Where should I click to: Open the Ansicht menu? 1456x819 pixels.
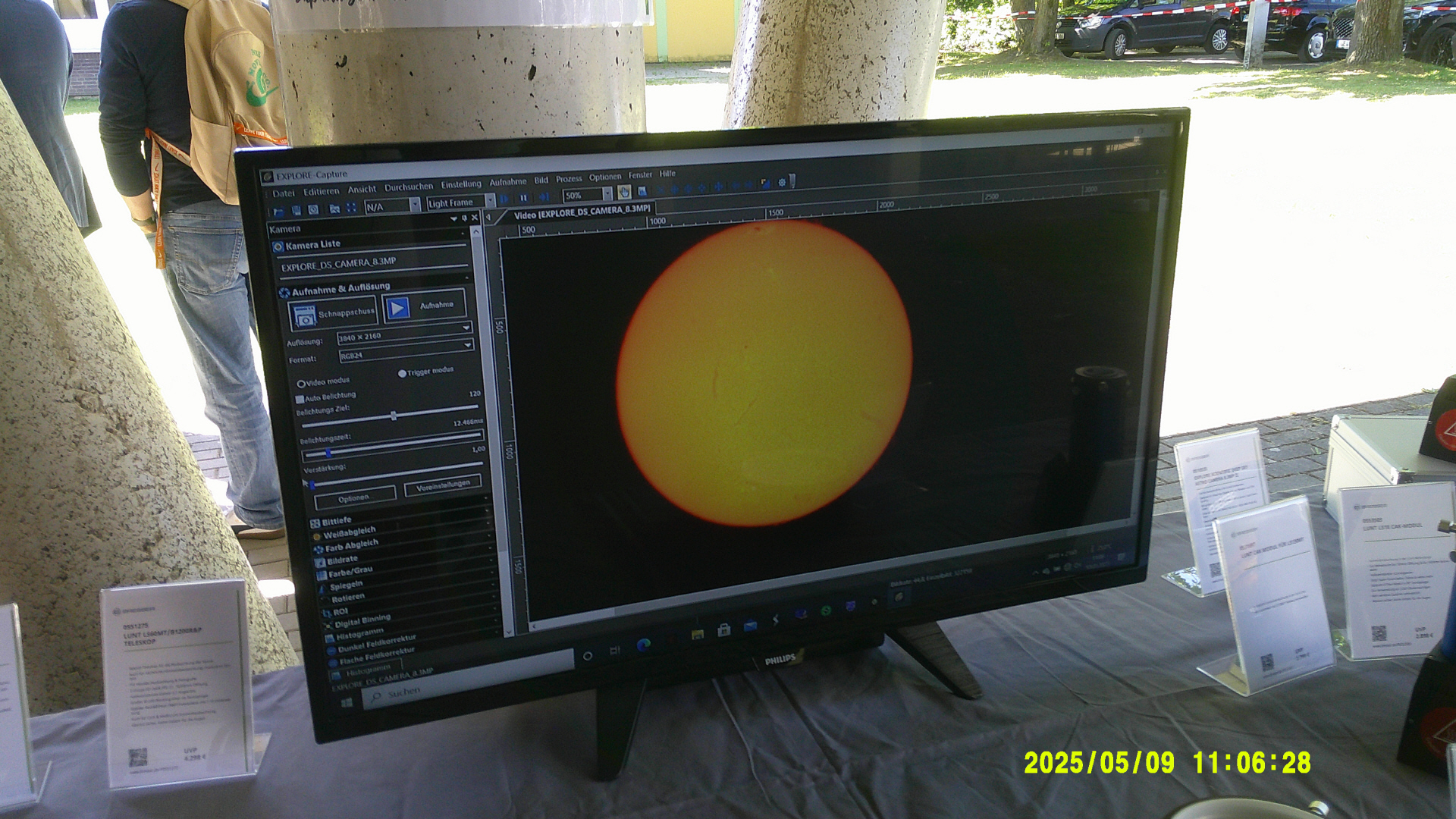pos(362,190)
